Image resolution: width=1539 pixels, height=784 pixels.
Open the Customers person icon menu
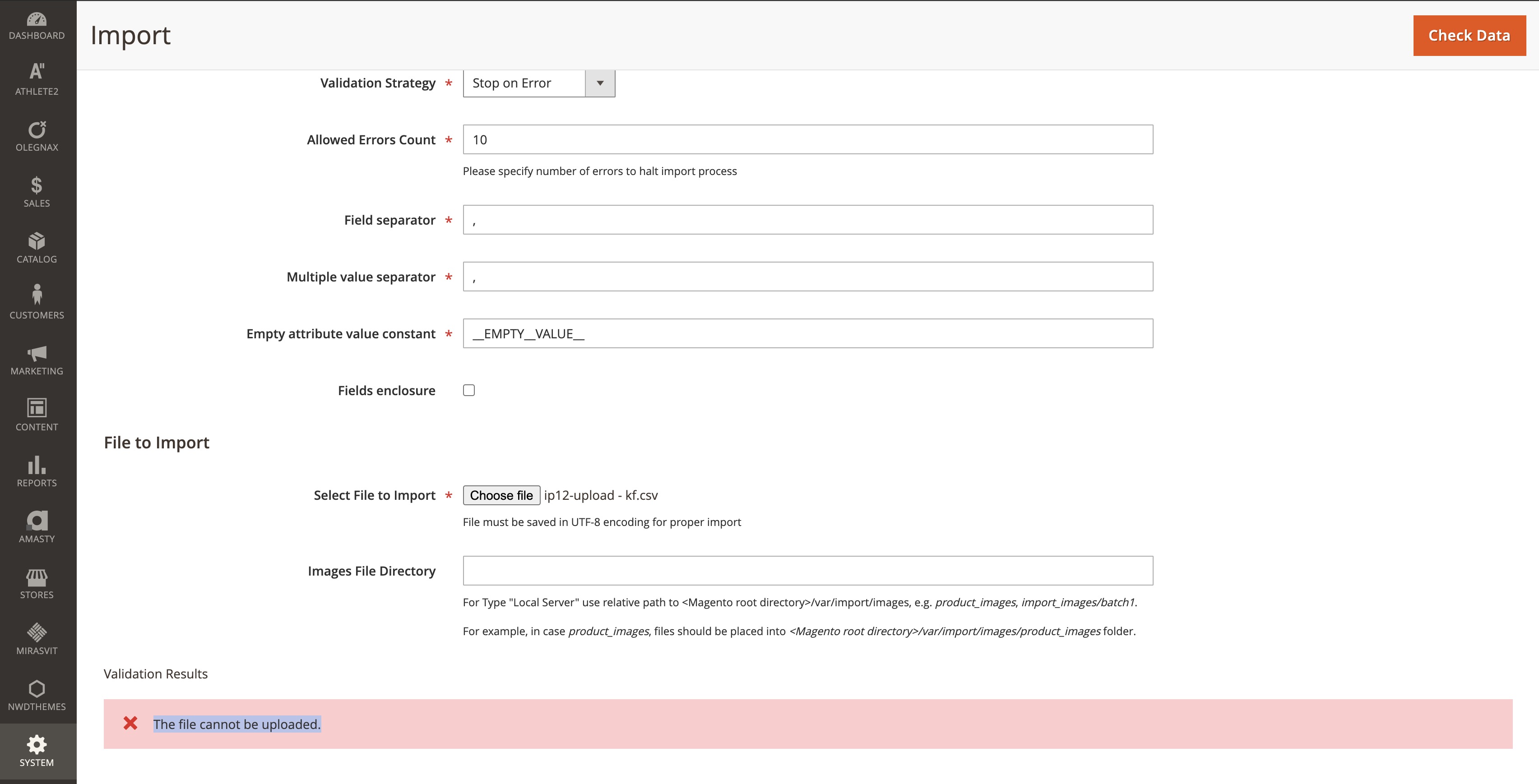(x=37, y=302)
